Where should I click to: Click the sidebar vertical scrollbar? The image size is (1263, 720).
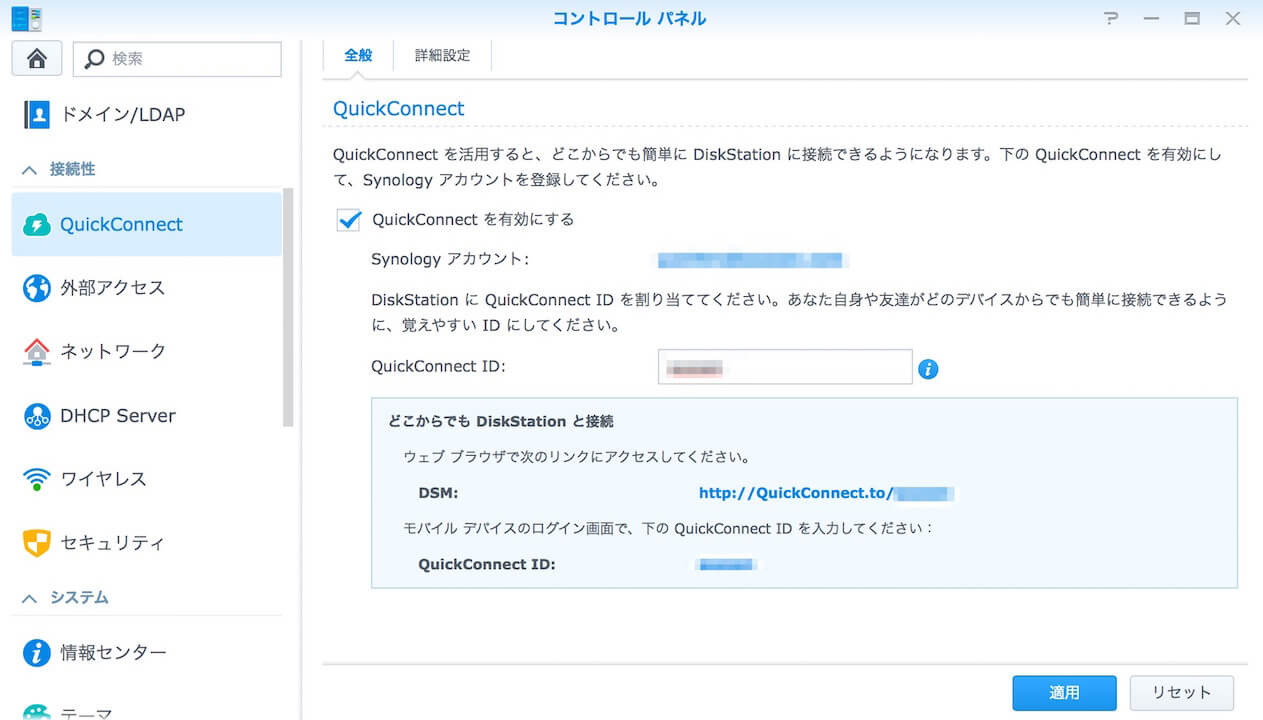[x=289, y=307]
